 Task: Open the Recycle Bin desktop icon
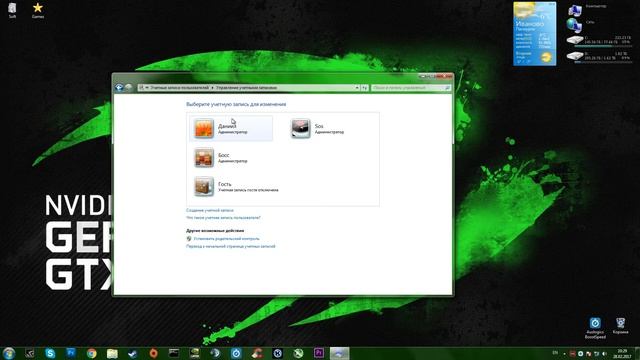click(620, 326)
